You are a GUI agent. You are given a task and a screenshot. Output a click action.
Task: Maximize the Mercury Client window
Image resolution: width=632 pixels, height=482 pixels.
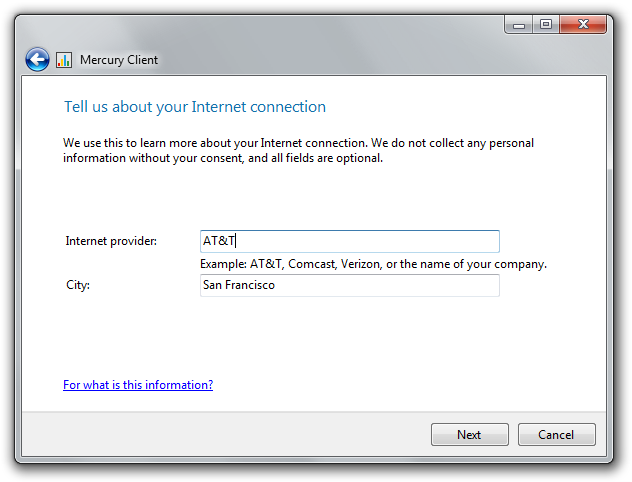(546, 25)
